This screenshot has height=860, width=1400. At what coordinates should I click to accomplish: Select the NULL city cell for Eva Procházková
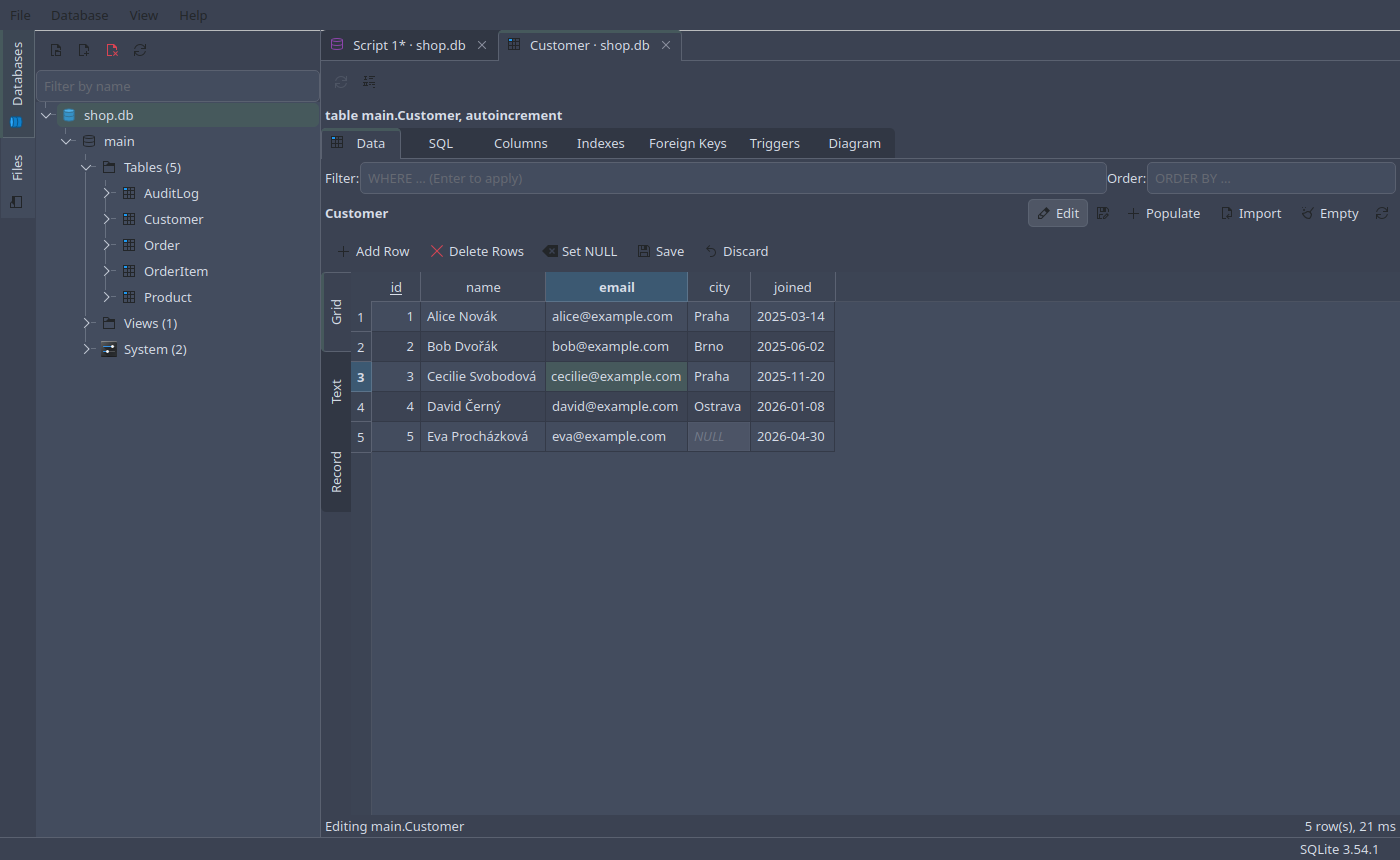[719, 436]
